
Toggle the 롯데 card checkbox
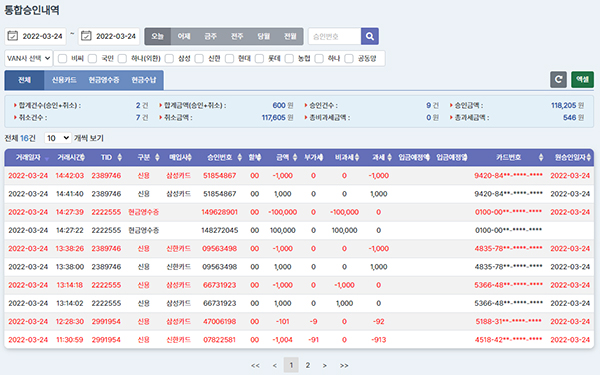[259, 59]
